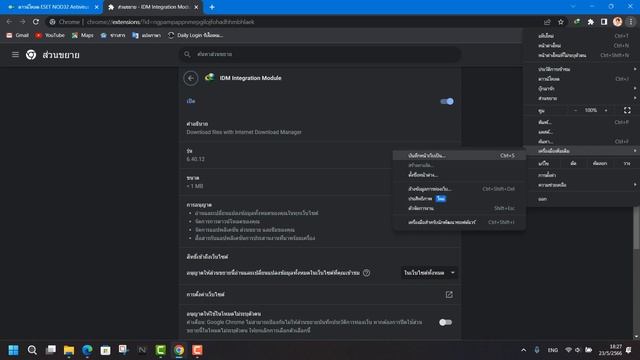Close the IDM Integration Module tab
Screen dimensions: 640x360
coord(196,7)
